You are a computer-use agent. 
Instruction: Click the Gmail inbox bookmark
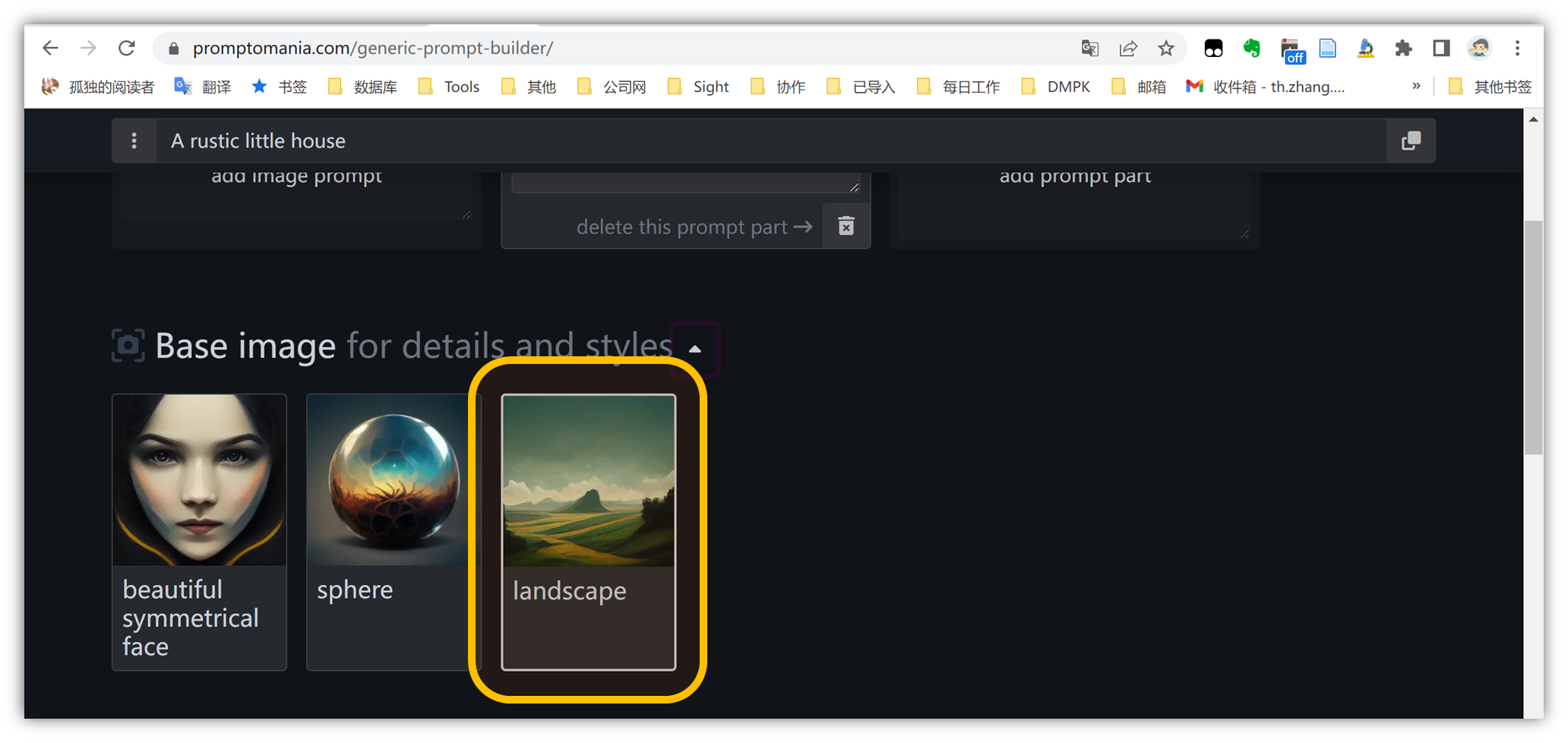(1266, 87)
